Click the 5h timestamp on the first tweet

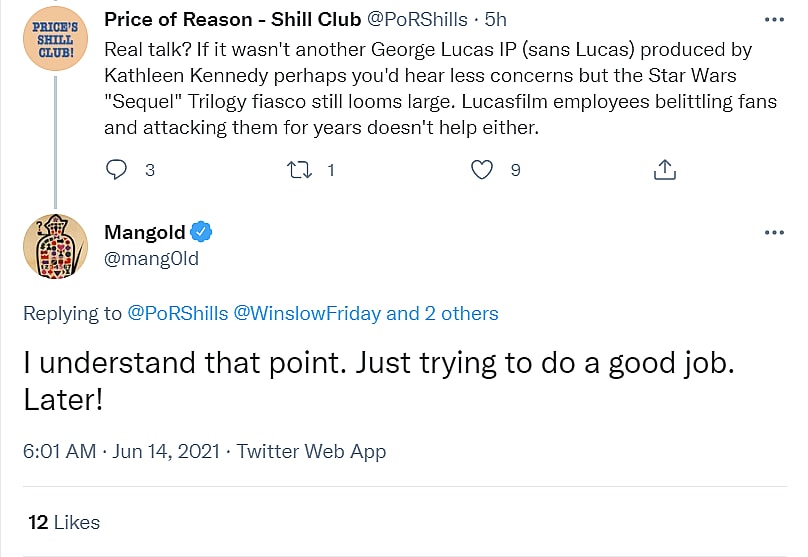(496, 20)
